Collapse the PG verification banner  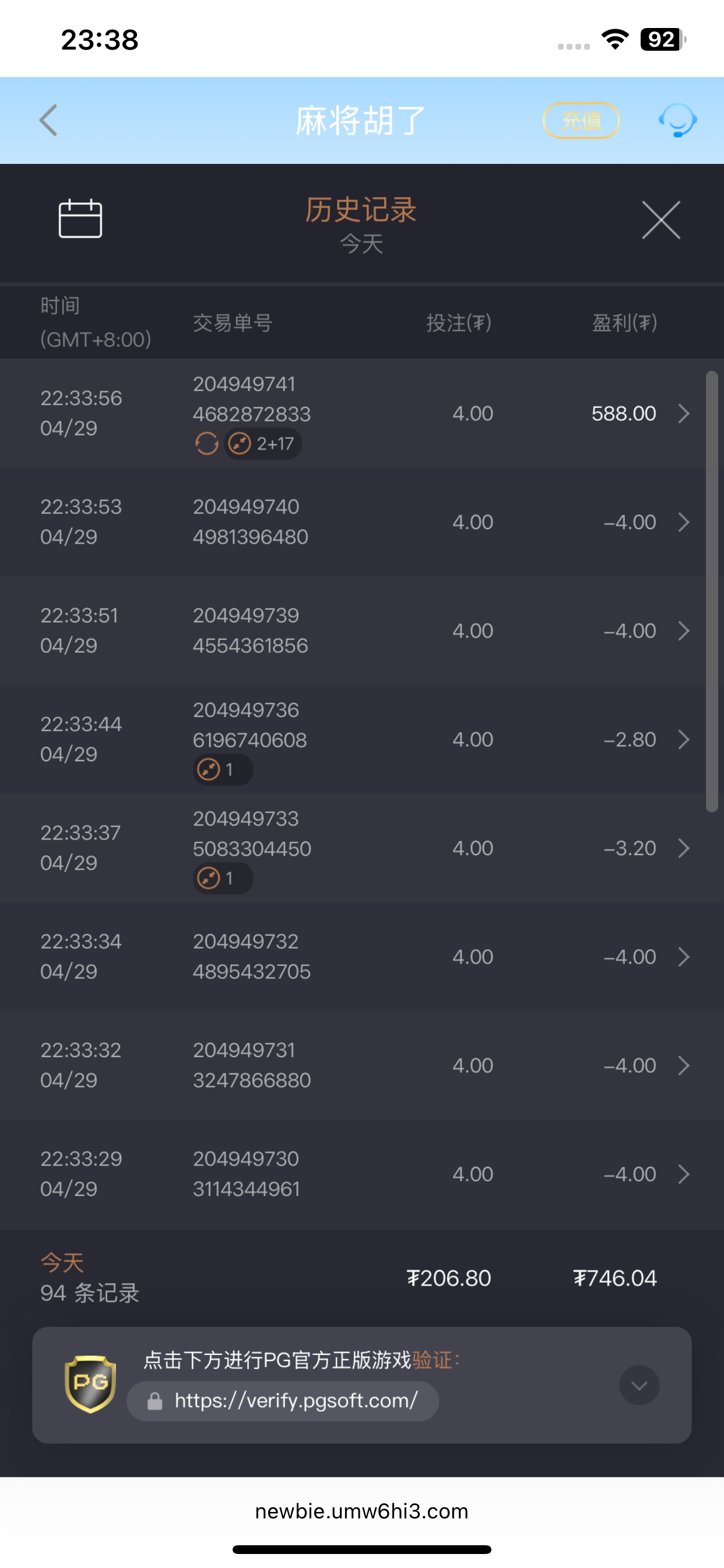[639, 1385]
